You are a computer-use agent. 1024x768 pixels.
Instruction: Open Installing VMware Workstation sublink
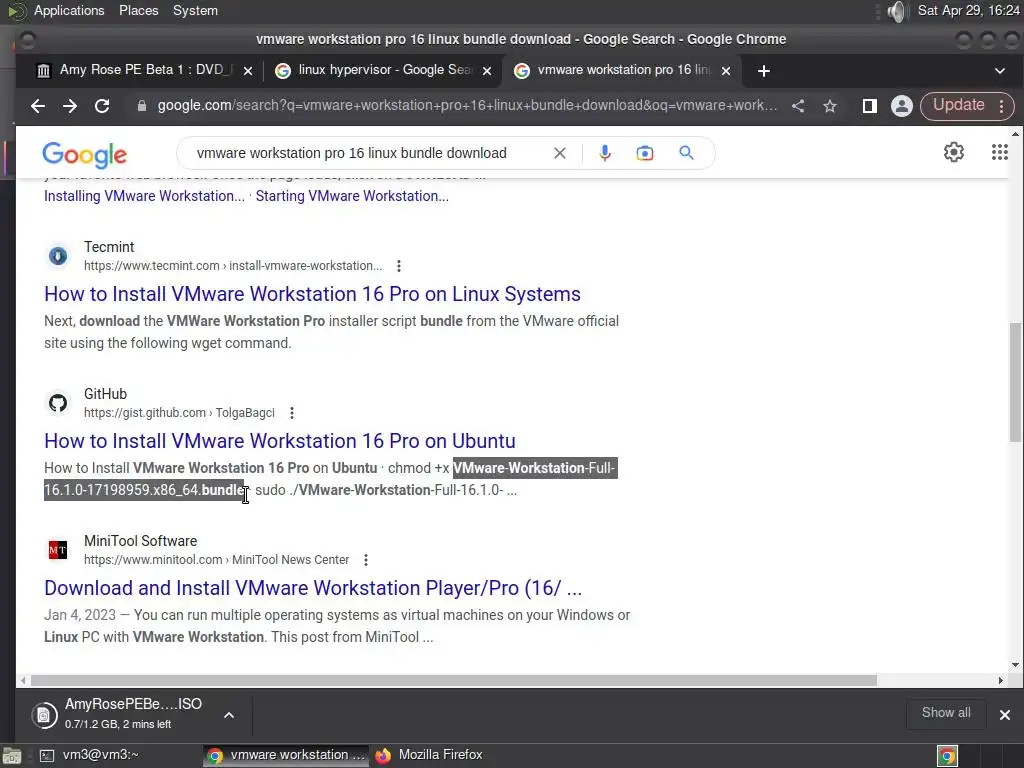144,196
